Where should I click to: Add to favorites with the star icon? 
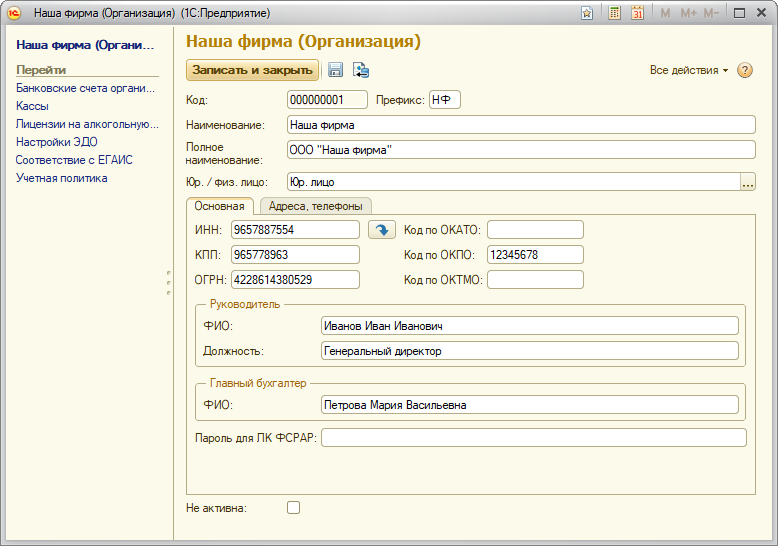point(587,13)
